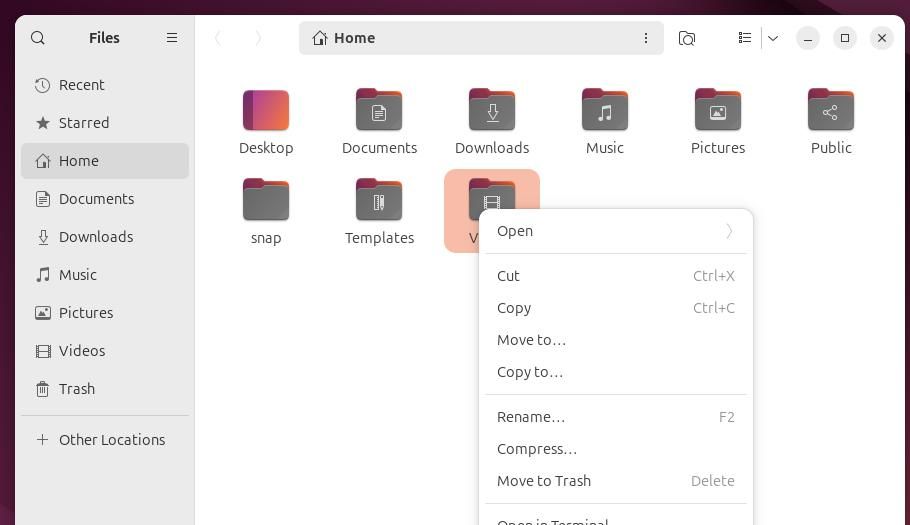The height and width of the screenshot is (525, 910).
Task: Expand Open submenu in context menu
Action: pyautogui.click(x=616, y=231)
